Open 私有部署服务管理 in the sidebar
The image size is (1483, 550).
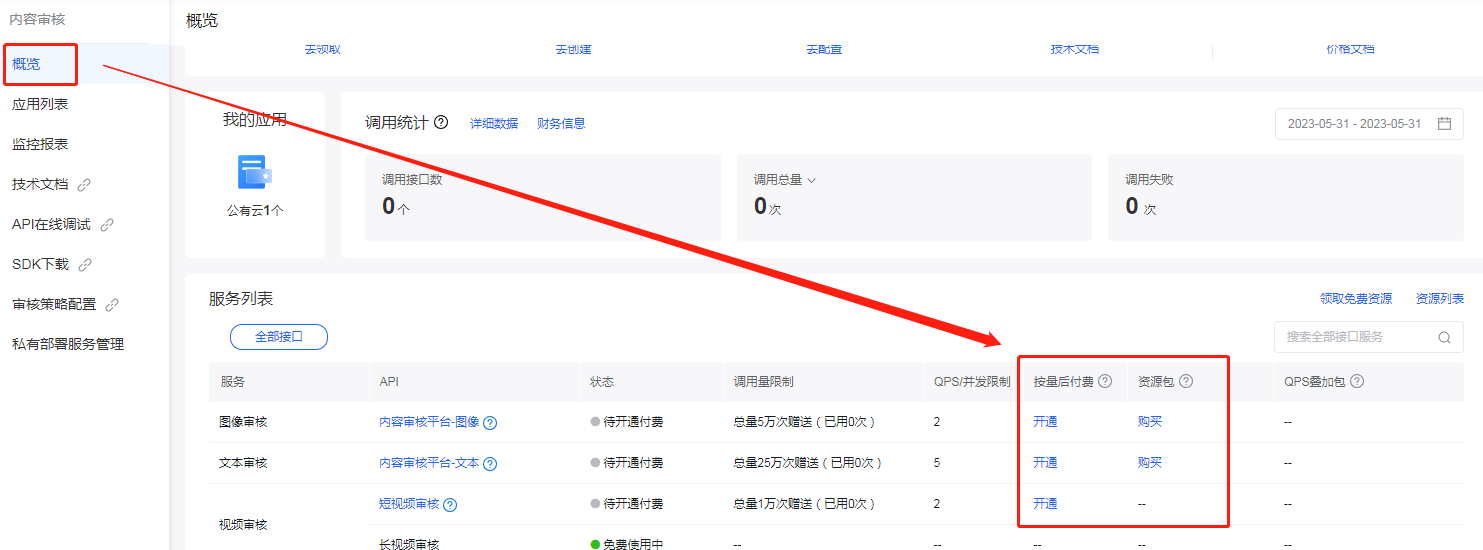tap(68, 344)
